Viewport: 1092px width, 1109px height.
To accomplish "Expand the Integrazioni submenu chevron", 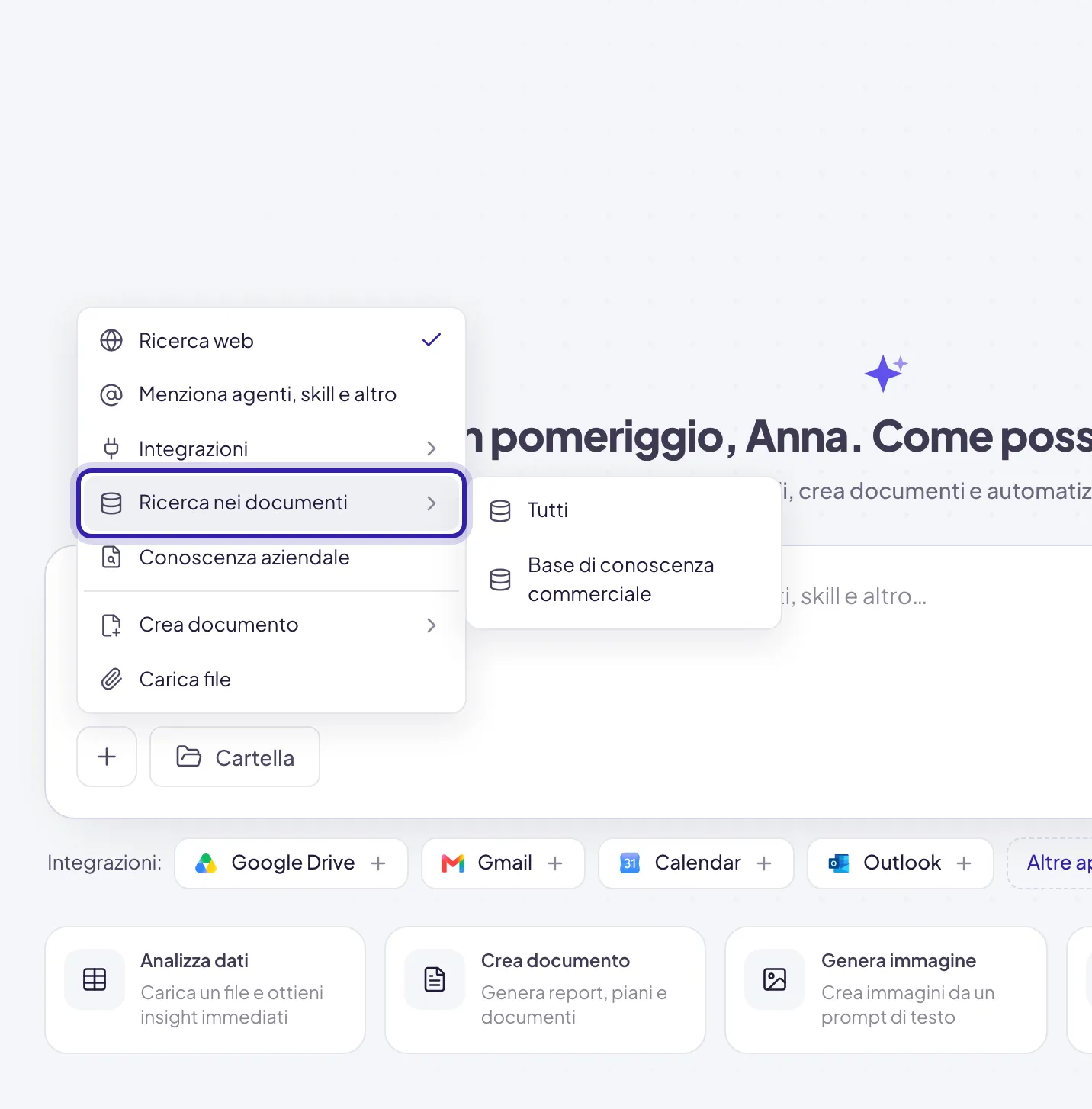I will pos(432,448).
